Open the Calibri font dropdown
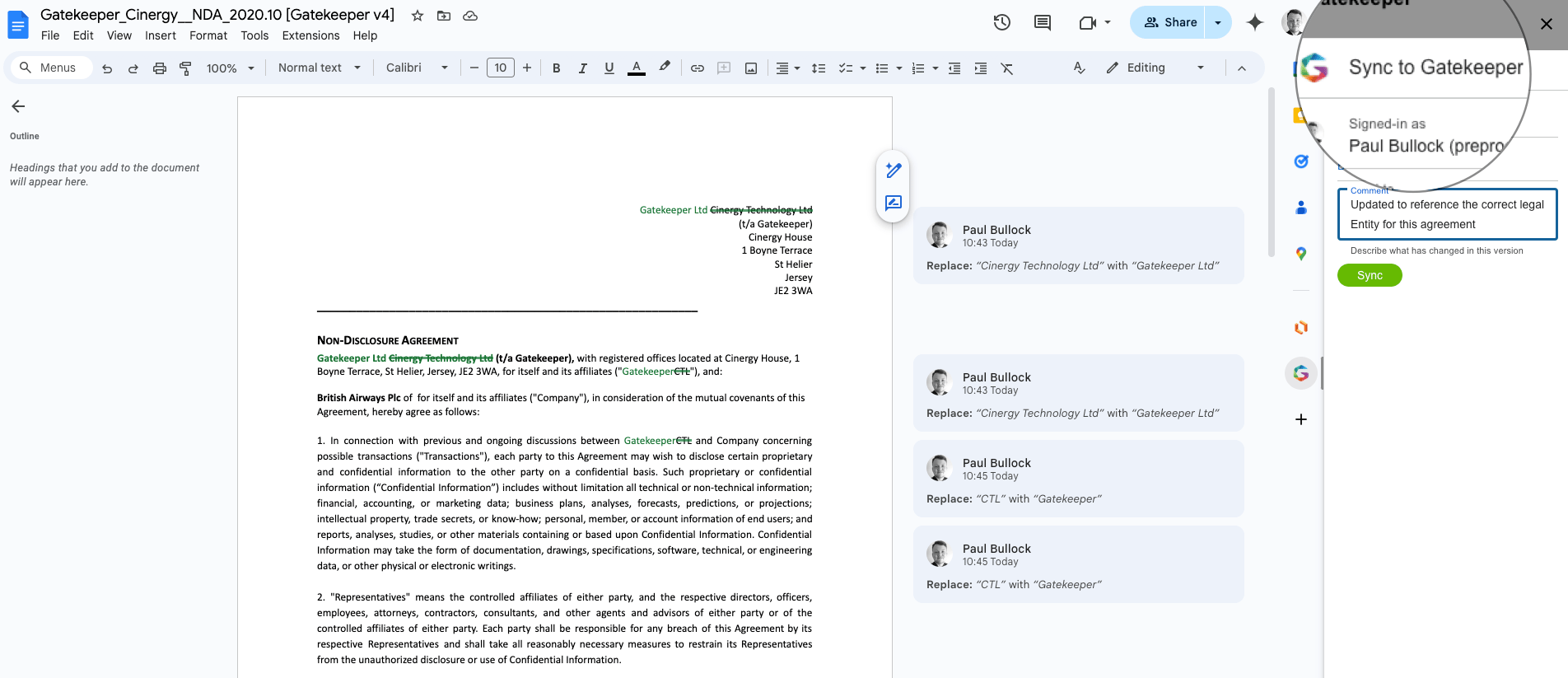 (x=417, y=68)
